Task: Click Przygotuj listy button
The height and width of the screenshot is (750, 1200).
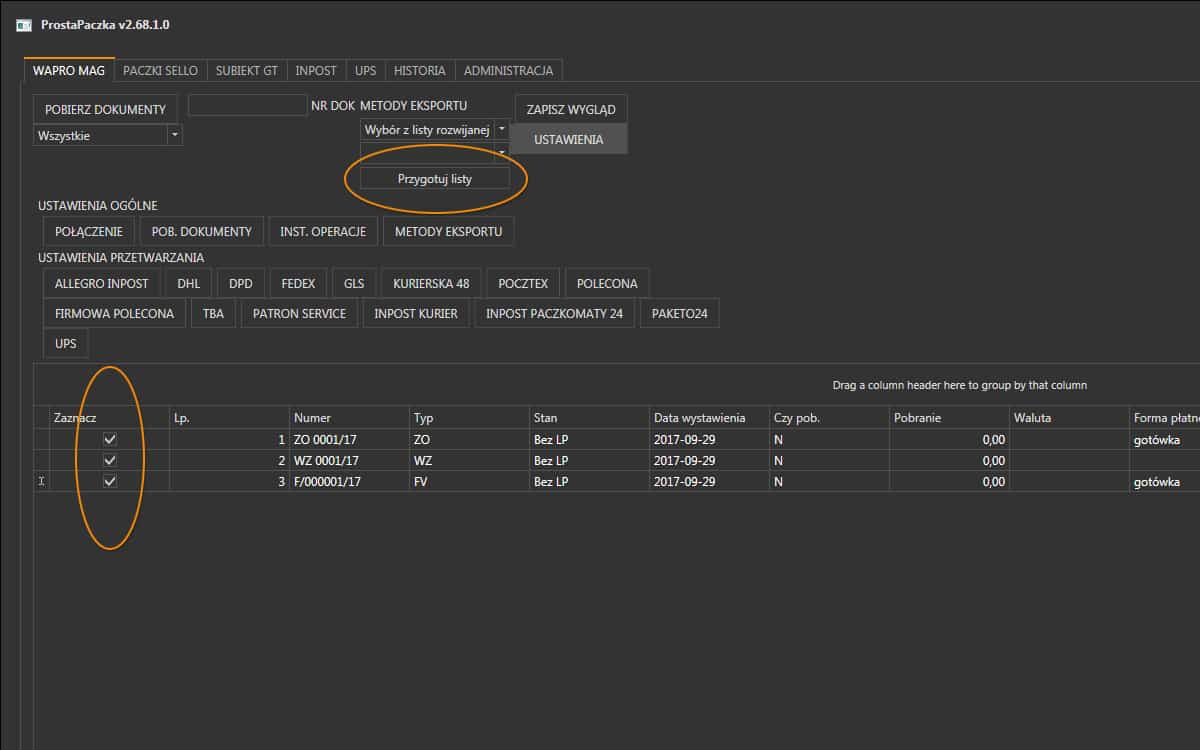Action: 435,179
